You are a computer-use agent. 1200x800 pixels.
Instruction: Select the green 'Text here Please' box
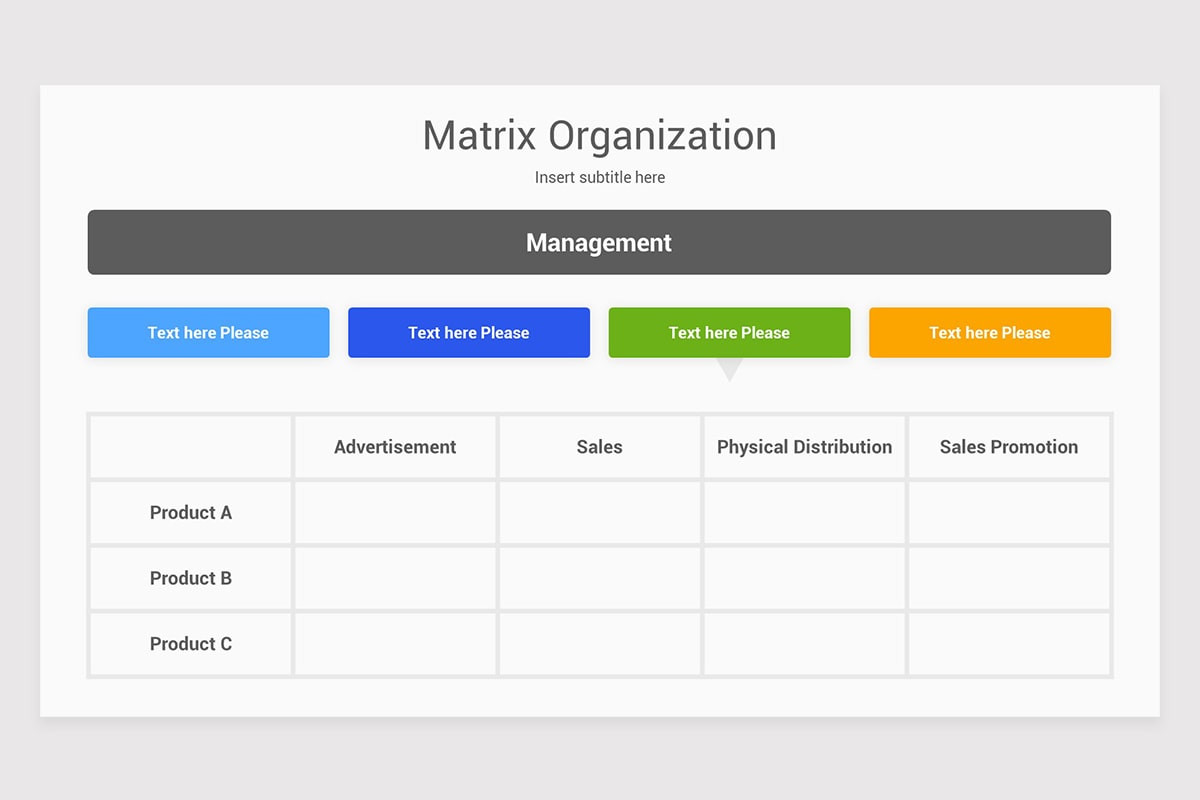coord(730,332)
